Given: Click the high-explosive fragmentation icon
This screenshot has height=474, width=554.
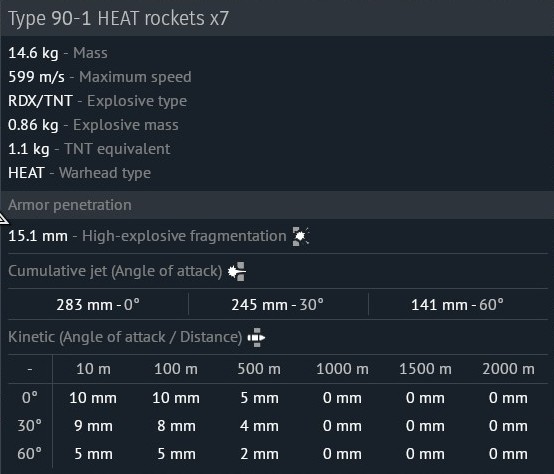Looking at the screenshot, I should (301, 236).
